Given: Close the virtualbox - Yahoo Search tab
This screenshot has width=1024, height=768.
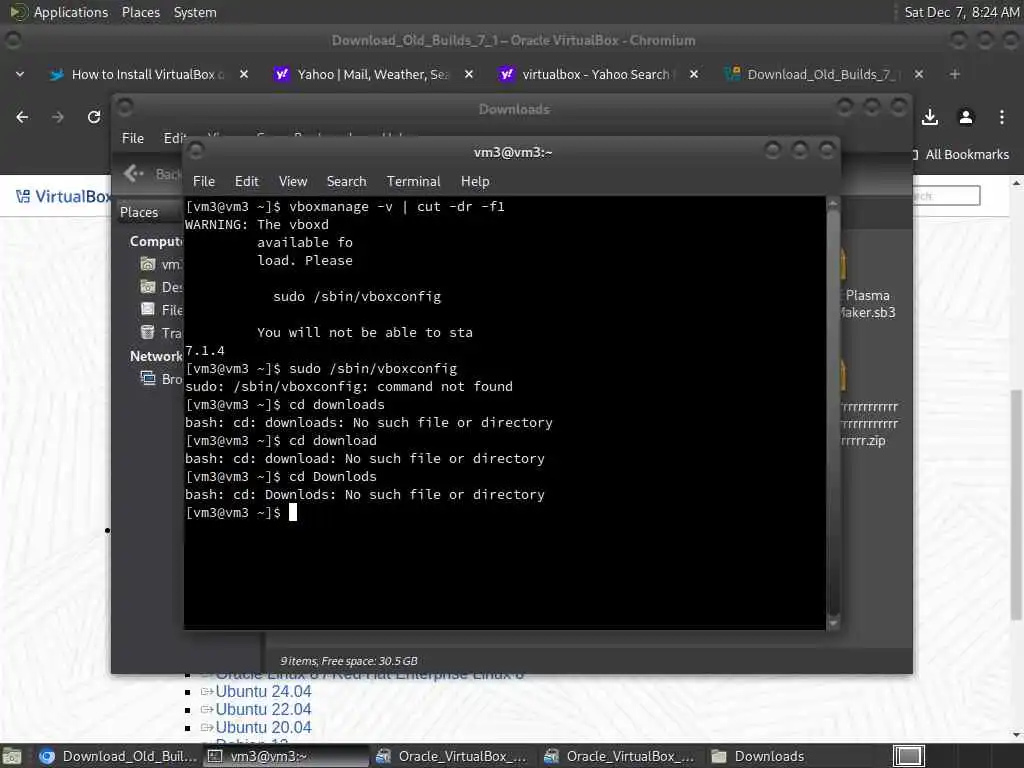Looking at the screenshot, I should pos(694,74).
